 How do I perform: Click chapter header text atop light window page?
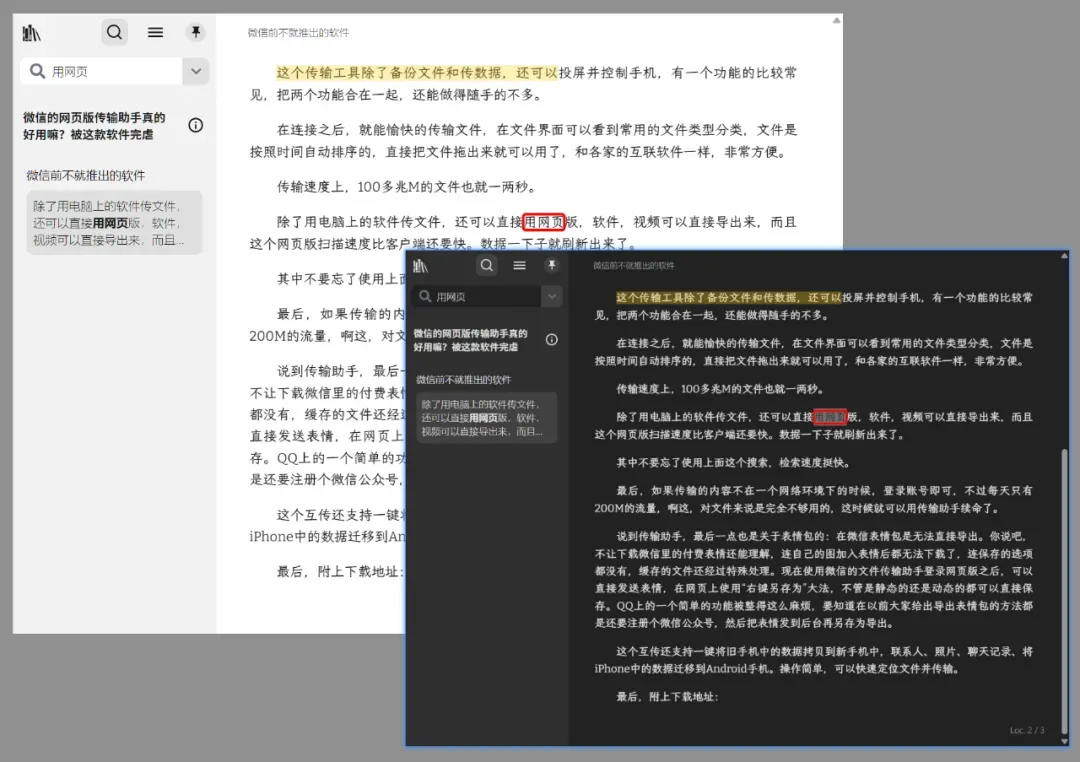pyautogui.click(x=298, y=32)
